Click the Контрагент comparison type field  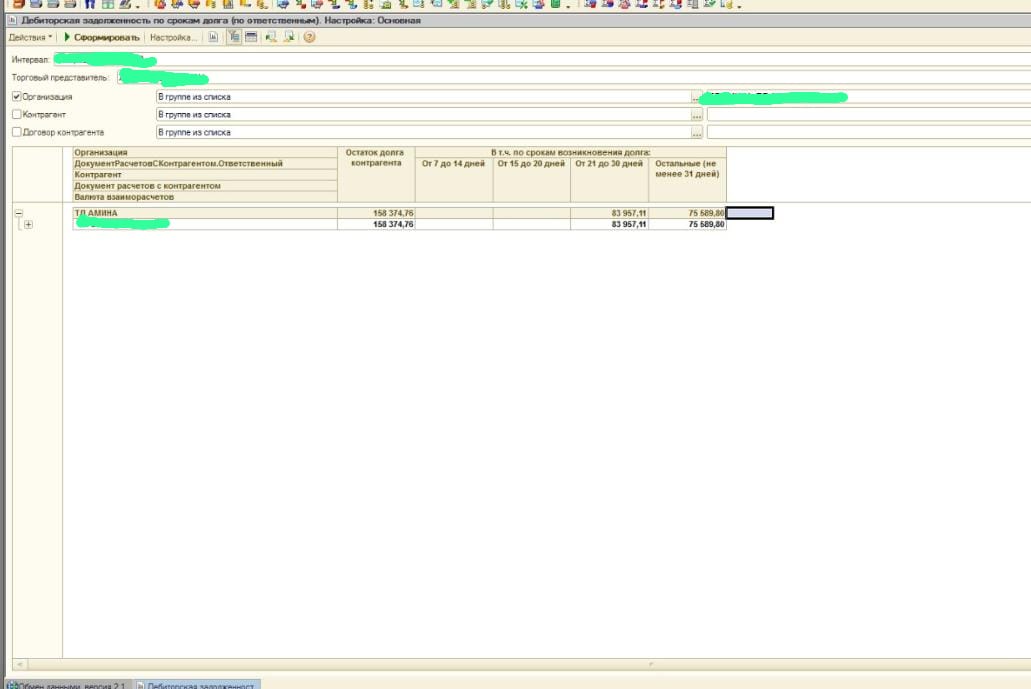422,115
